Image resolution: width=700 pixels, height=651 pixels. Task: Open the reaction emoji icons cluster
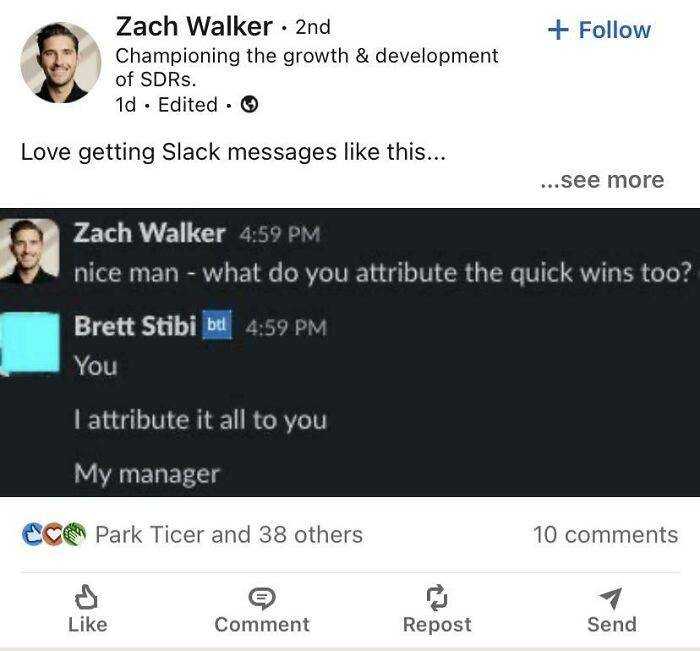[54, 535]
